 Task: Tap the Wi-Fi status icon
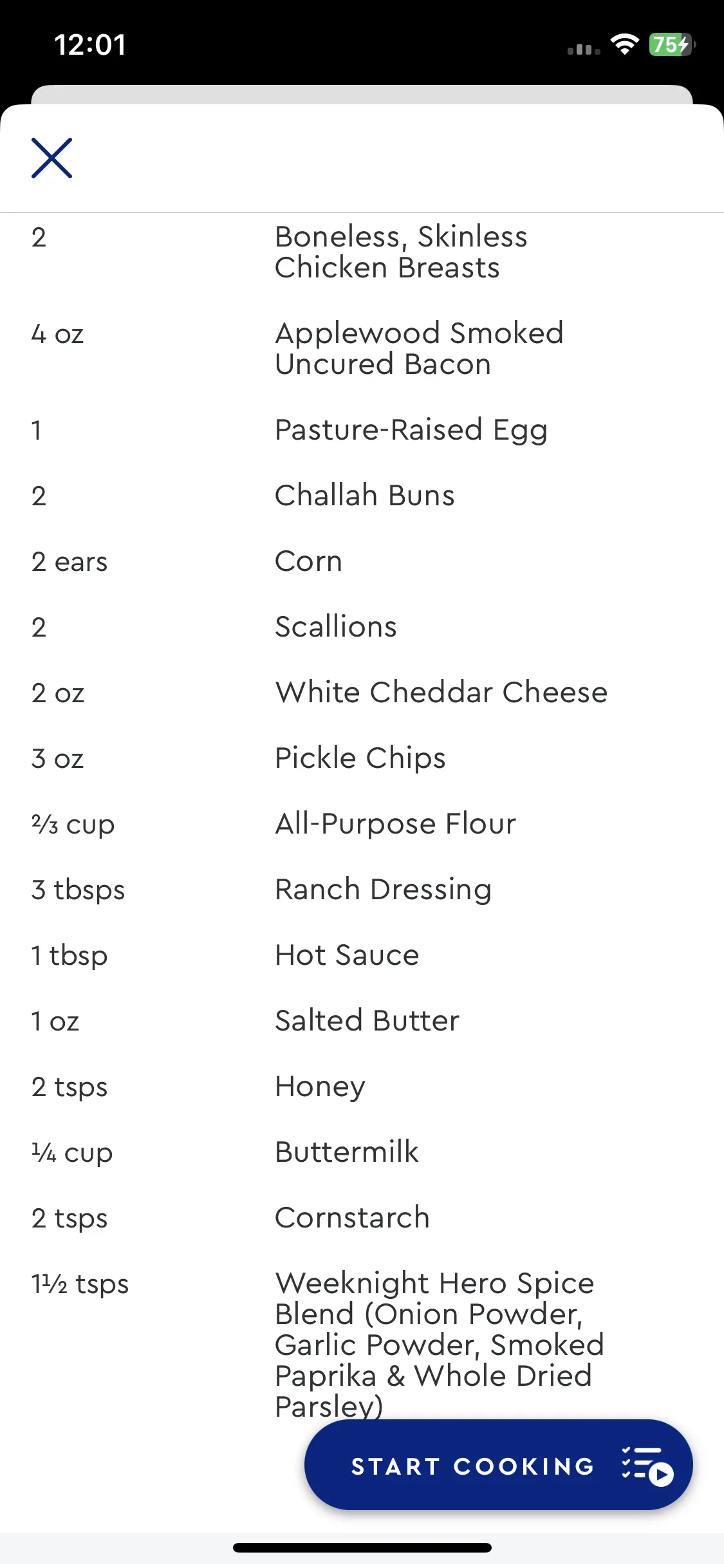[x=624, y=44]
